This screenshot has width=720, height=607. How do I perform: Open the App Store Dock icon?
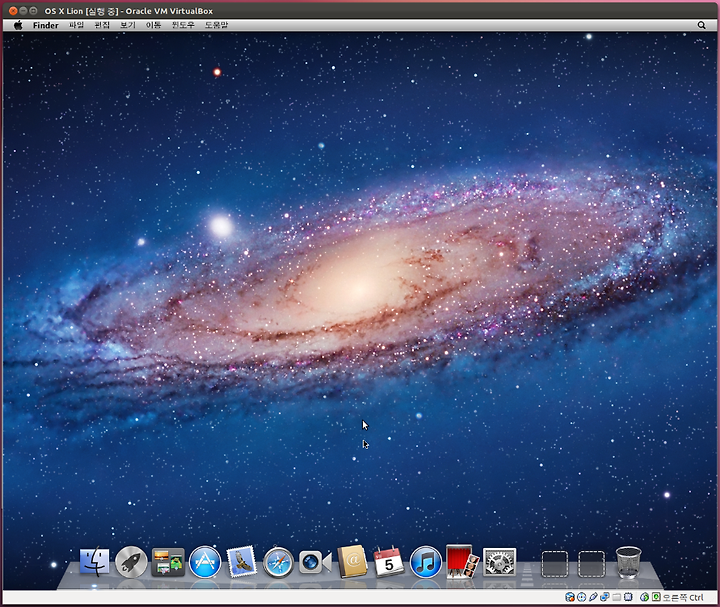[x=205, y=562]
